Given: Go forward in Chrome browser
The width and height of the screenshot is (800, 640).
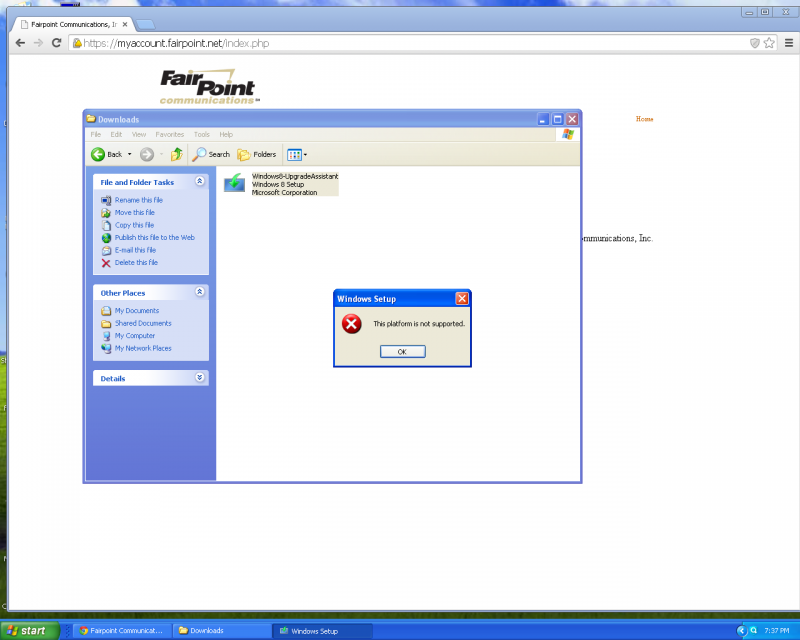Looking at the screenshot, I should pos(38,43).
